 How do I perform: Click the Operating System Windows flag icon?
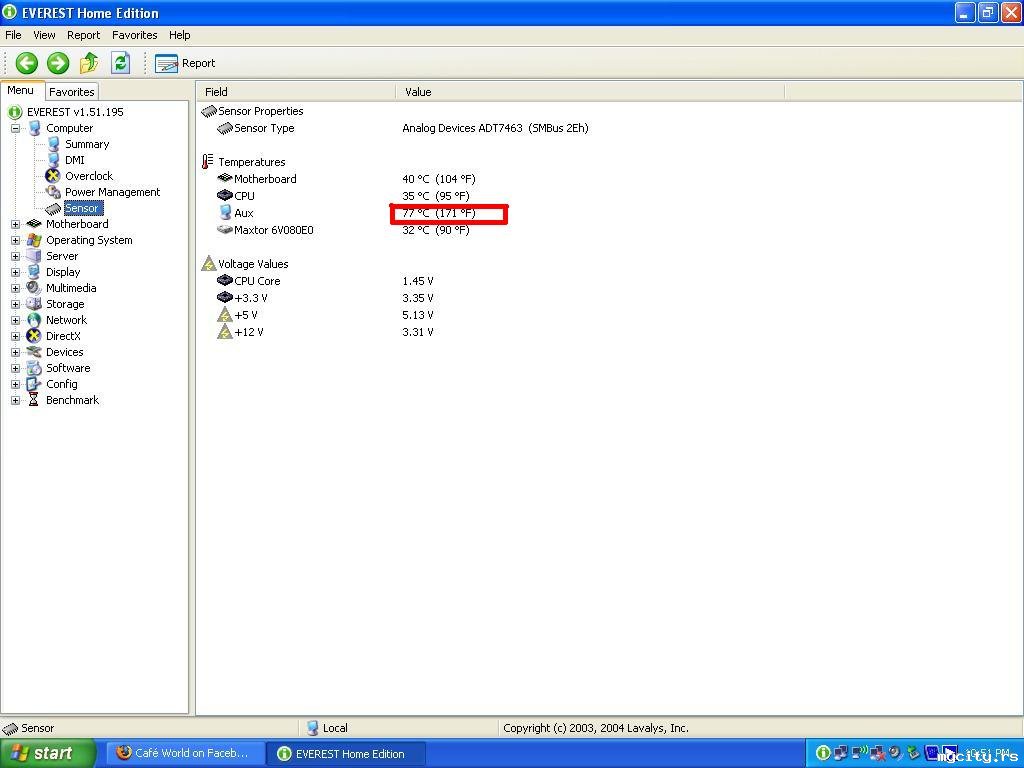[x=34, y=240]
